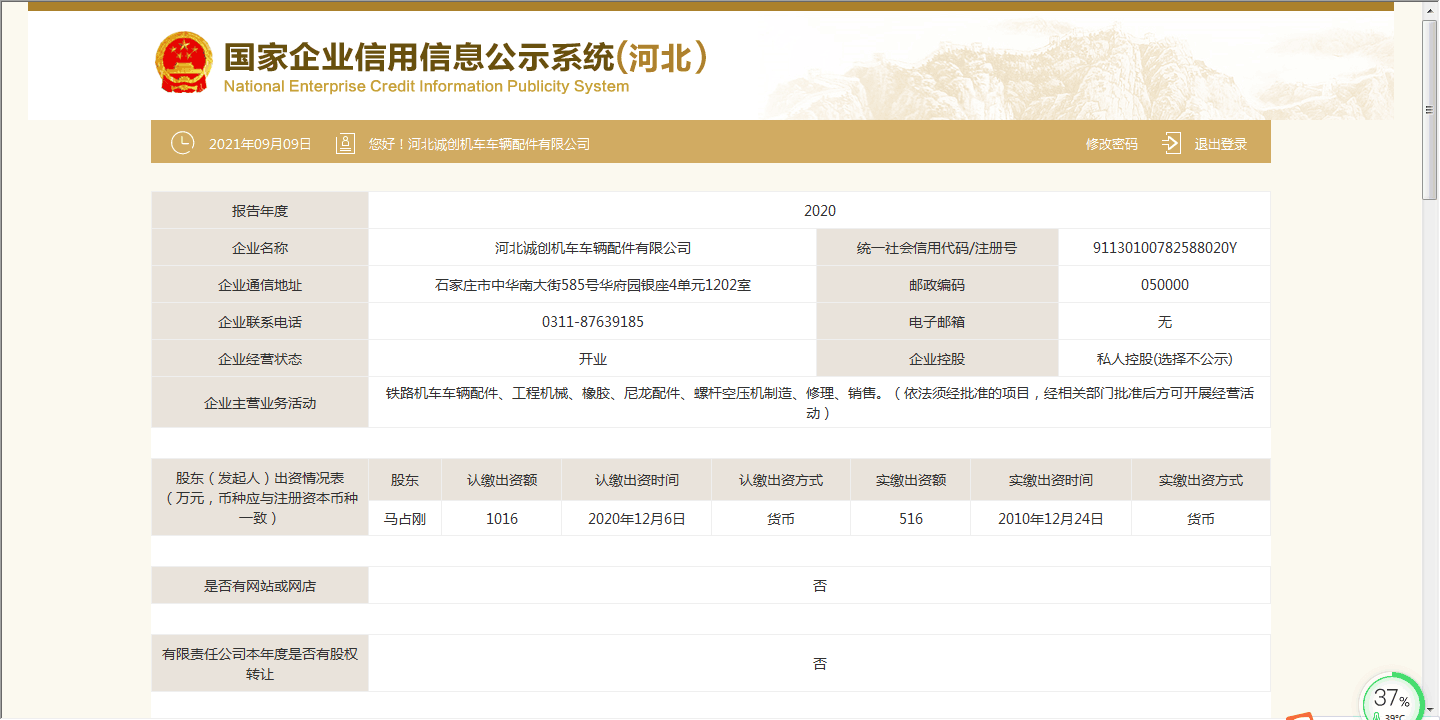Click the 邮政编码 label
This screenshot has height=720, width=1440.
[x=937, y=285]
